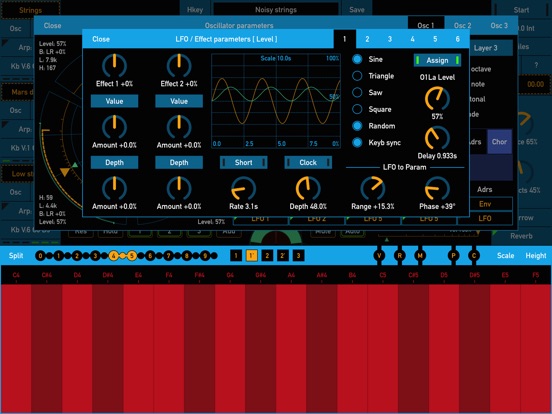
Task: Select highlighted split point 4
Action: [113, 256]
